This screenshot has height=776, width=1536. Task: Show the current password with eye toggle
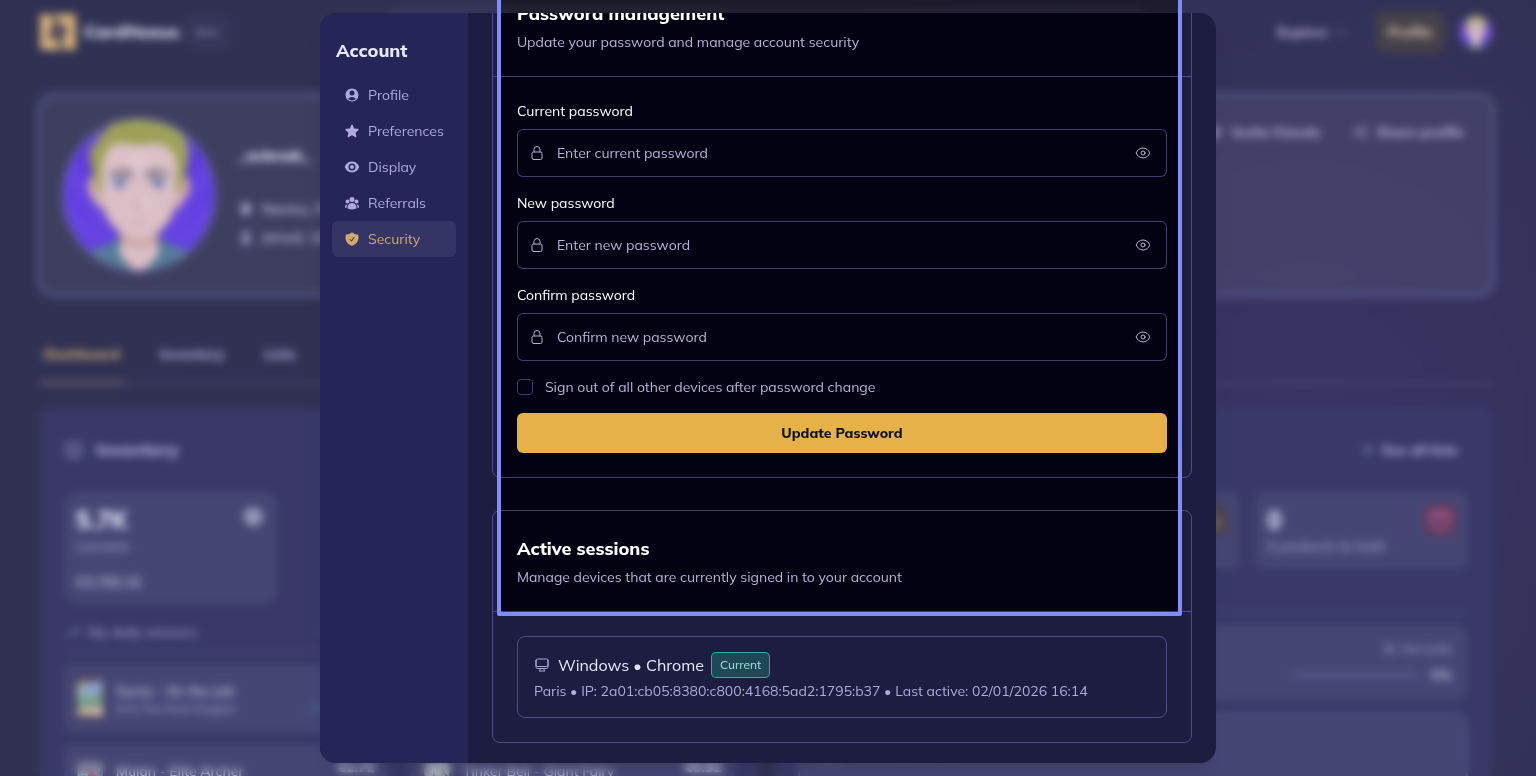(x=1143, y=153)
